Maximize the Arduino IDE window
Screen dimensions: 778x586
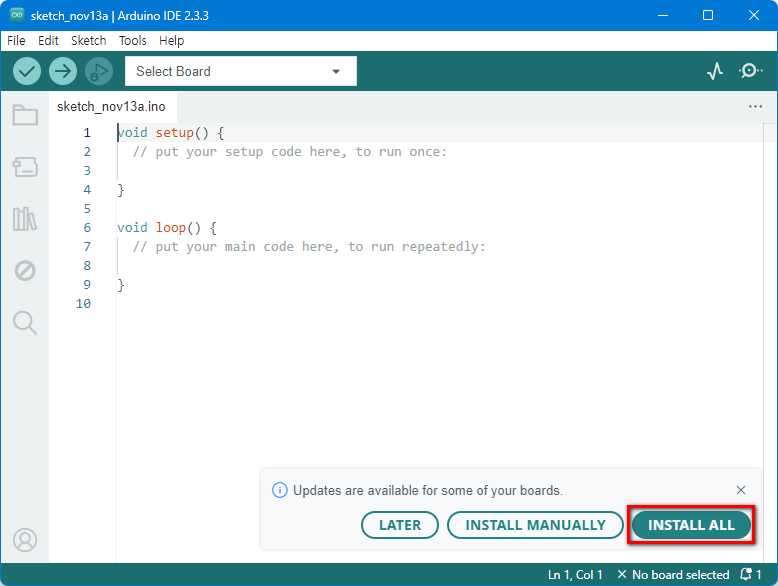coord(708,15)
